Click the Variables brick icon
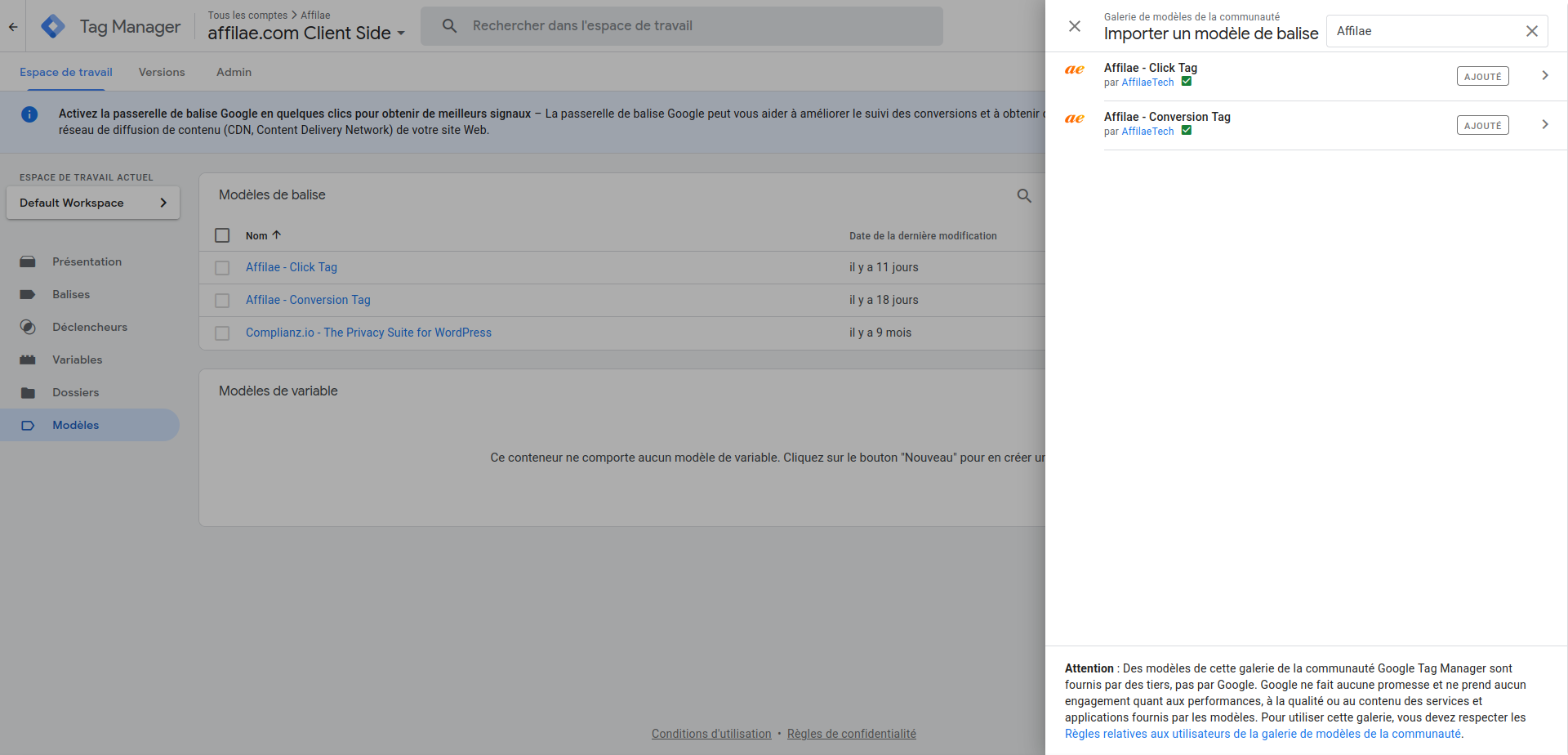Viewport: 1568px width, 755px height. (x=28, y=360)
